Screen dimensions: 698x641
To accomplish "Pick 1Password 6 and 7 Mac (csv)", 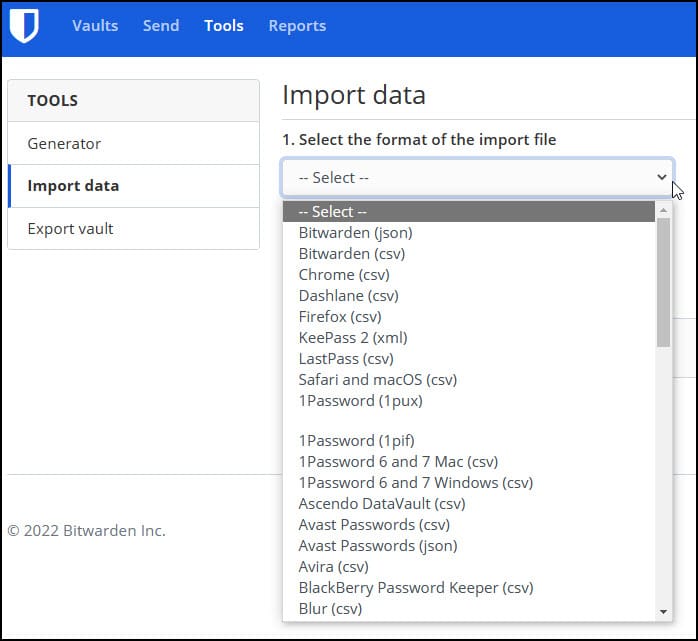I will click(469, 462).
